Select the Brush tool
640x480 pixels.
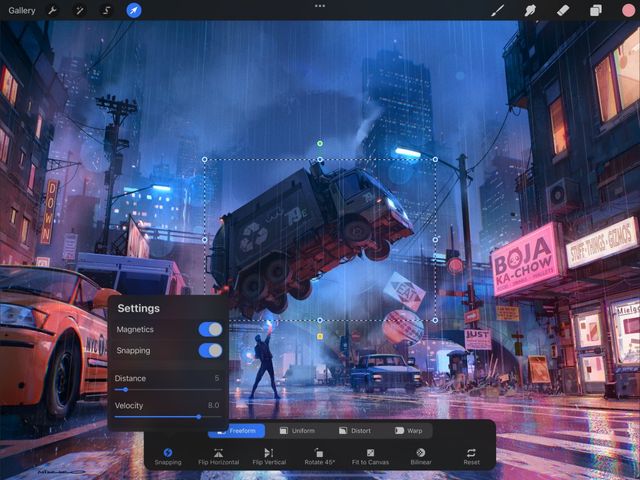pos(497,11)
